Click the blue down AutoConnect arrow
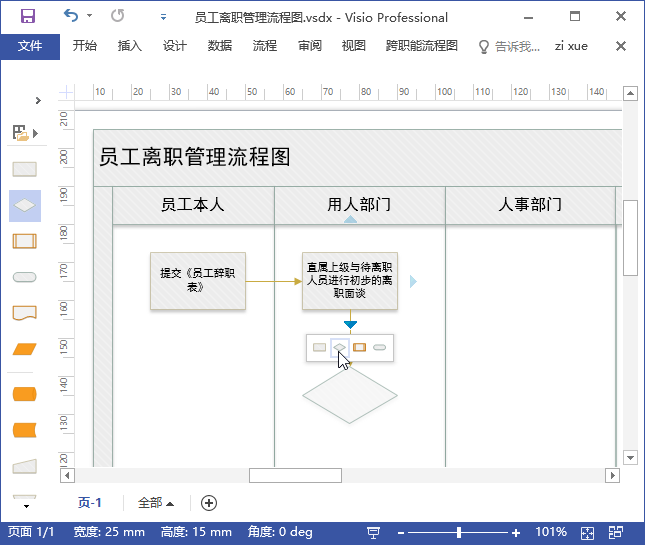645x545 pixels. (350, 325)
